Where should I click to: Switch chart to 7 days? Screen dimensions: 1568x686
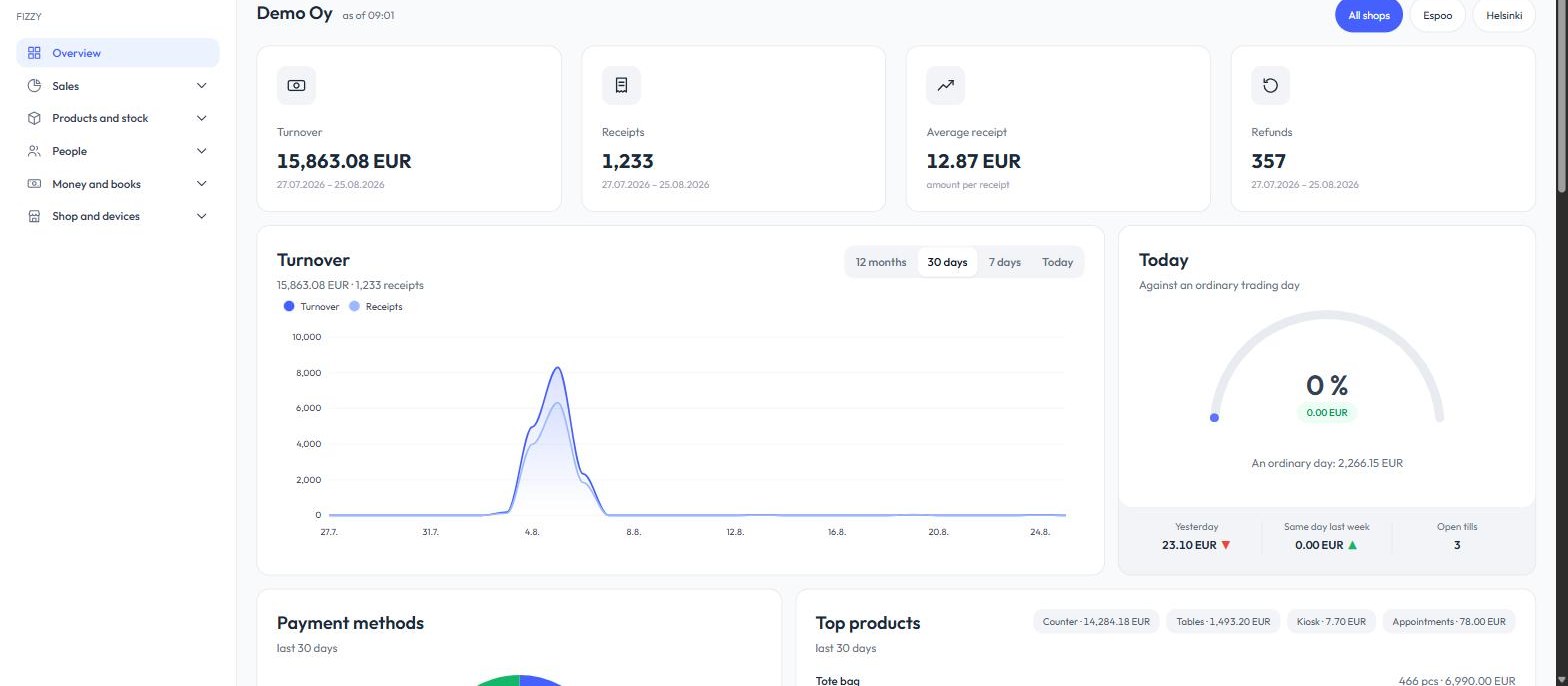pos(1005,262)
